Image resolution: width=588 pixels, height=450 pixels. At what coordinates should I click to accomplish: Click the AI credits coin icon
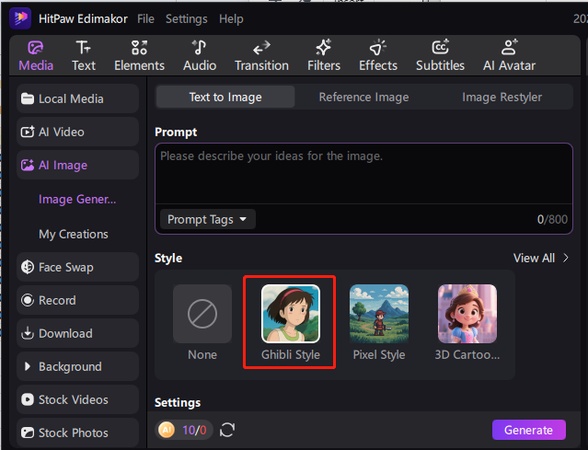click(166, 429)
